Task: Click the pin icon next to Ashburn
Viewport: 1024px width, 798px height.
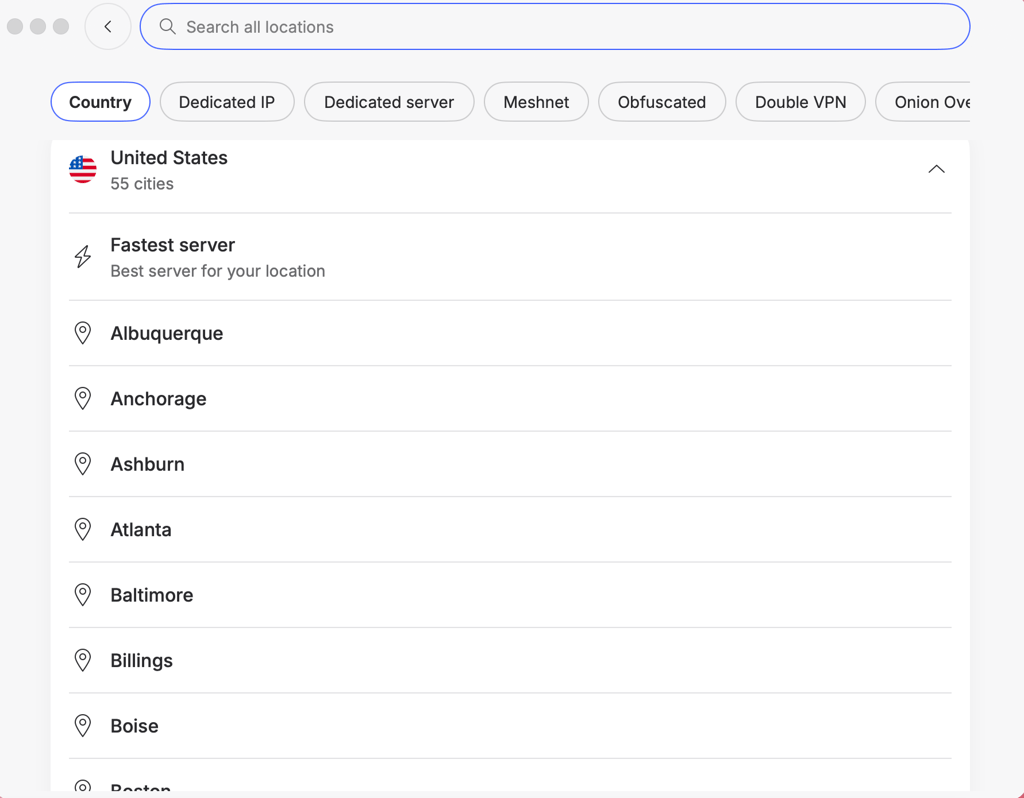Action: coord(83,464)
